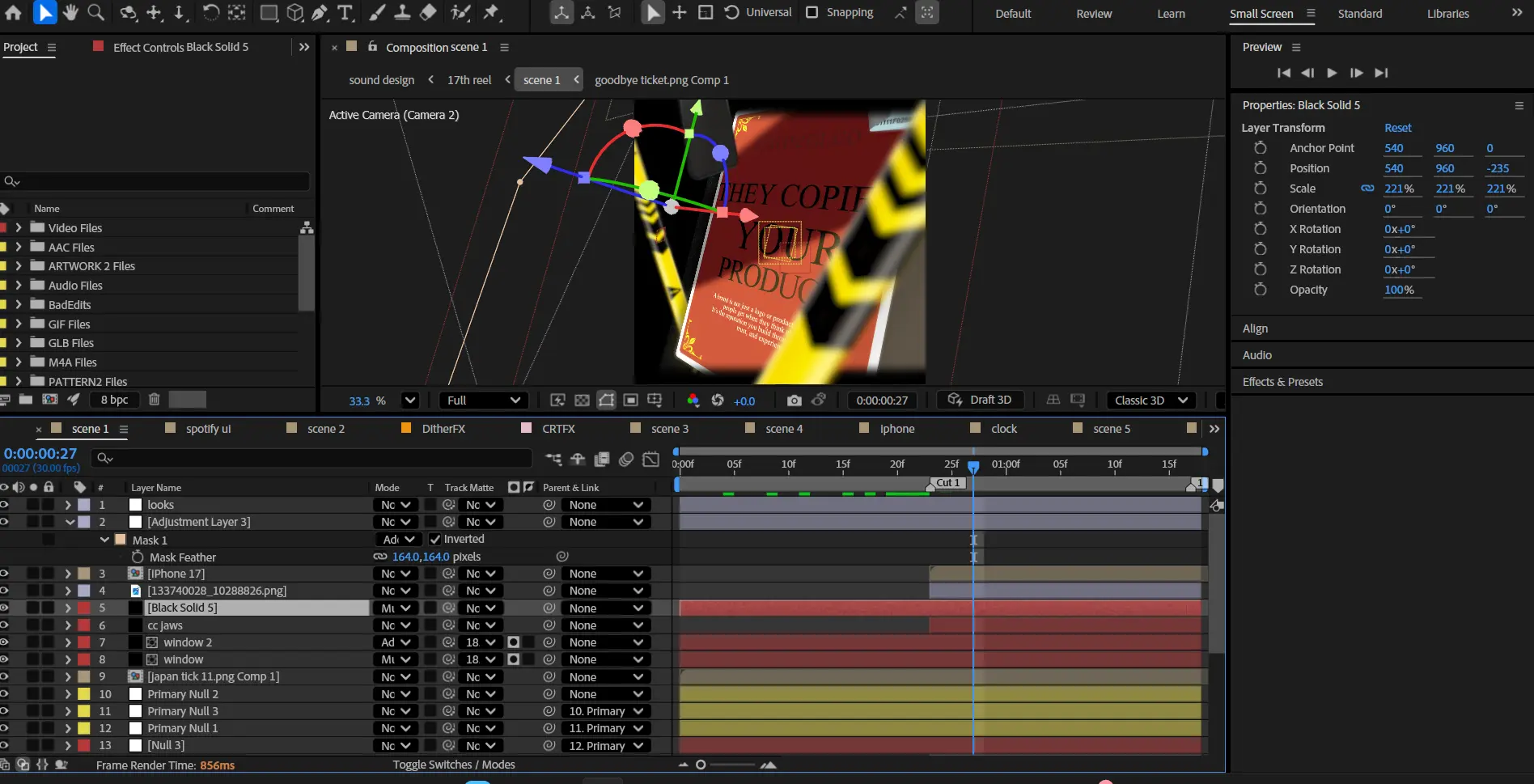The image size is (1534, 784).
Task: Select the Type tool
Action: [x=345, y=13]
